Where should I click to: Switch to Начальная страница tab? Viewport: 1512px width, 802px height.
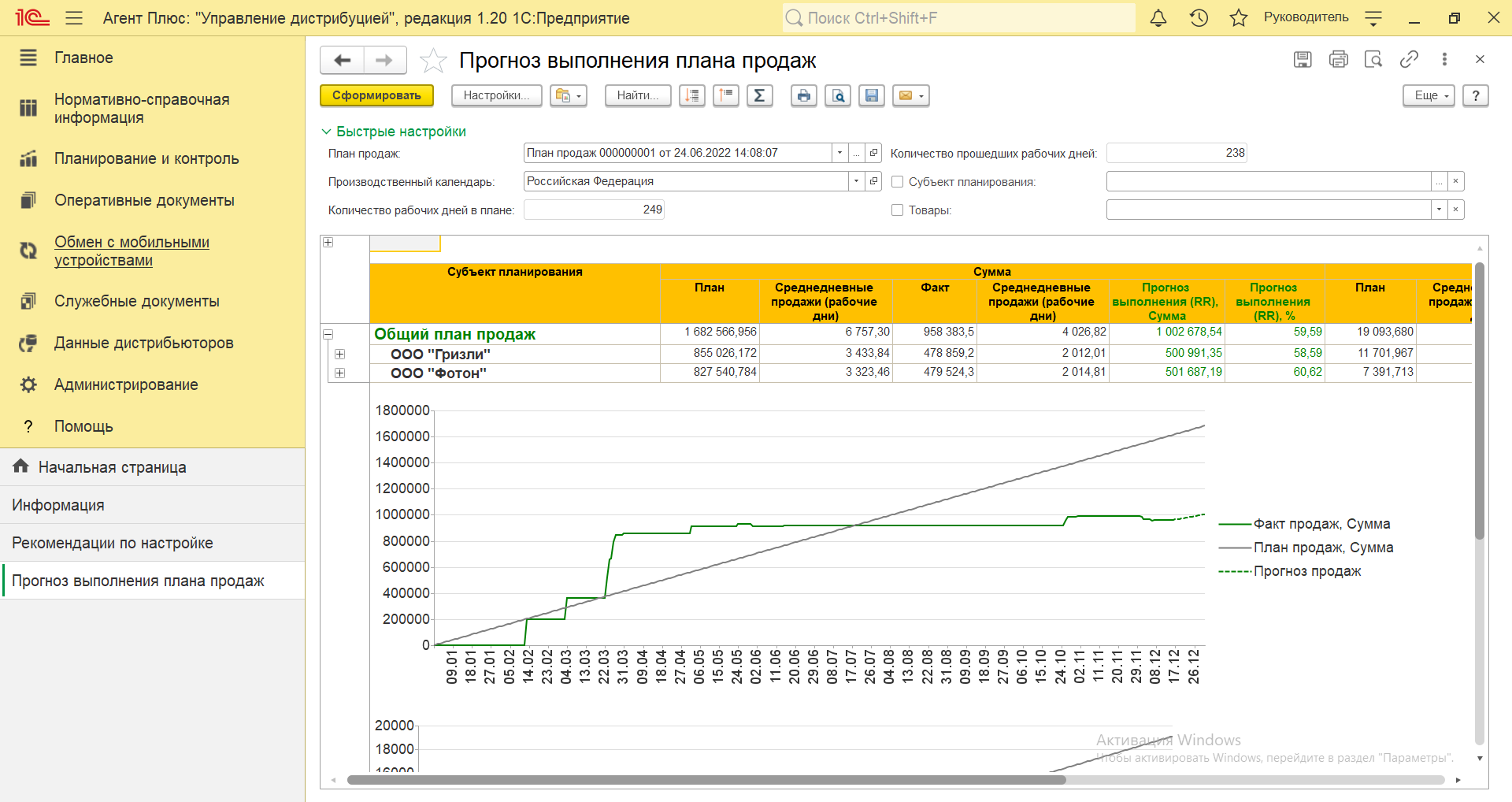click(152, 467)
